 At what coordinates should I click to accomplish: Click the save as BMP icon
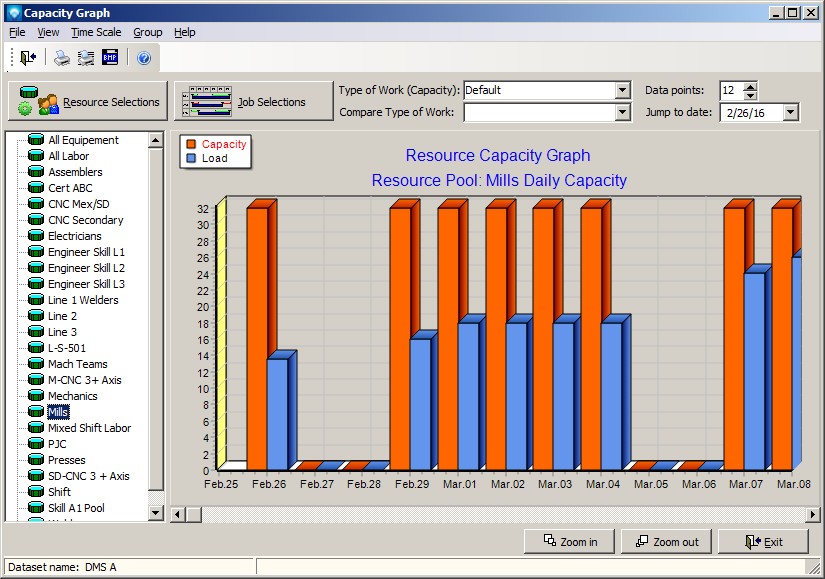(x=110, y=58)
